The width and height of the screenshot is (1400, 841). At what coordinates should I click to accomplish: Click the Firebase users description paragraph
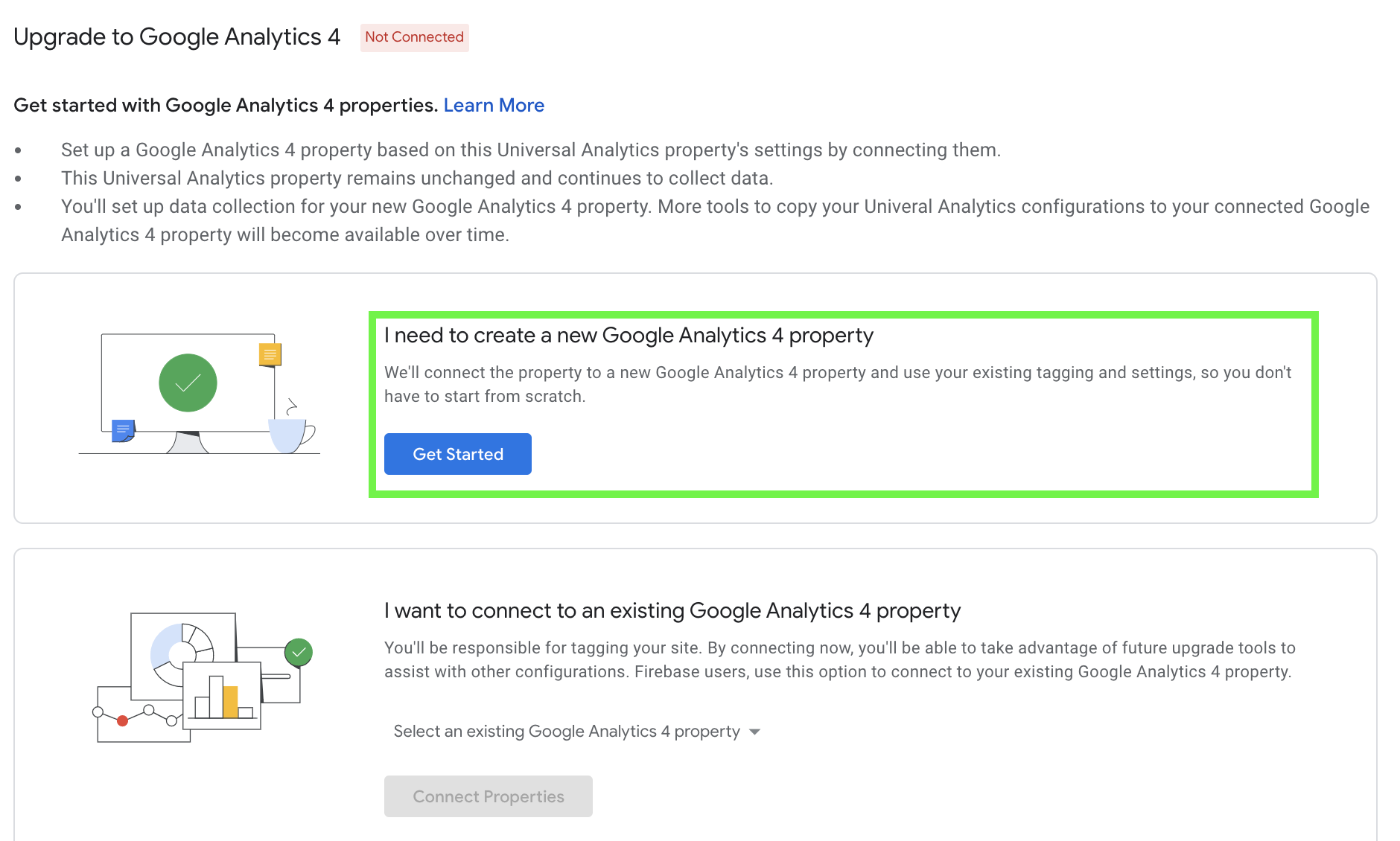click(x=840, y=659)
